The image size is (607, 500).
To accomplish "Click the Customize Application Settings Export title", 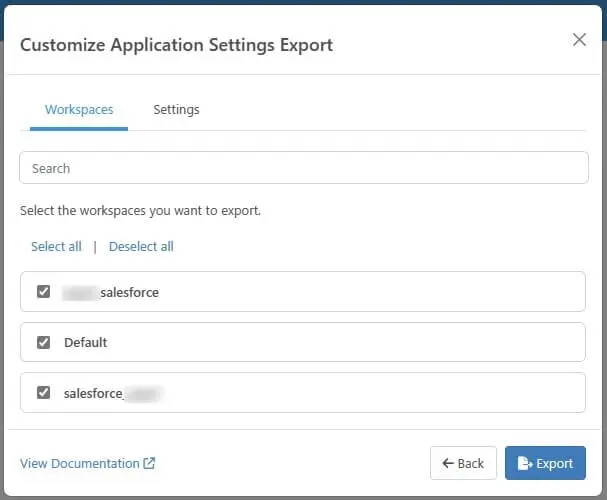I will pos(176,45).
